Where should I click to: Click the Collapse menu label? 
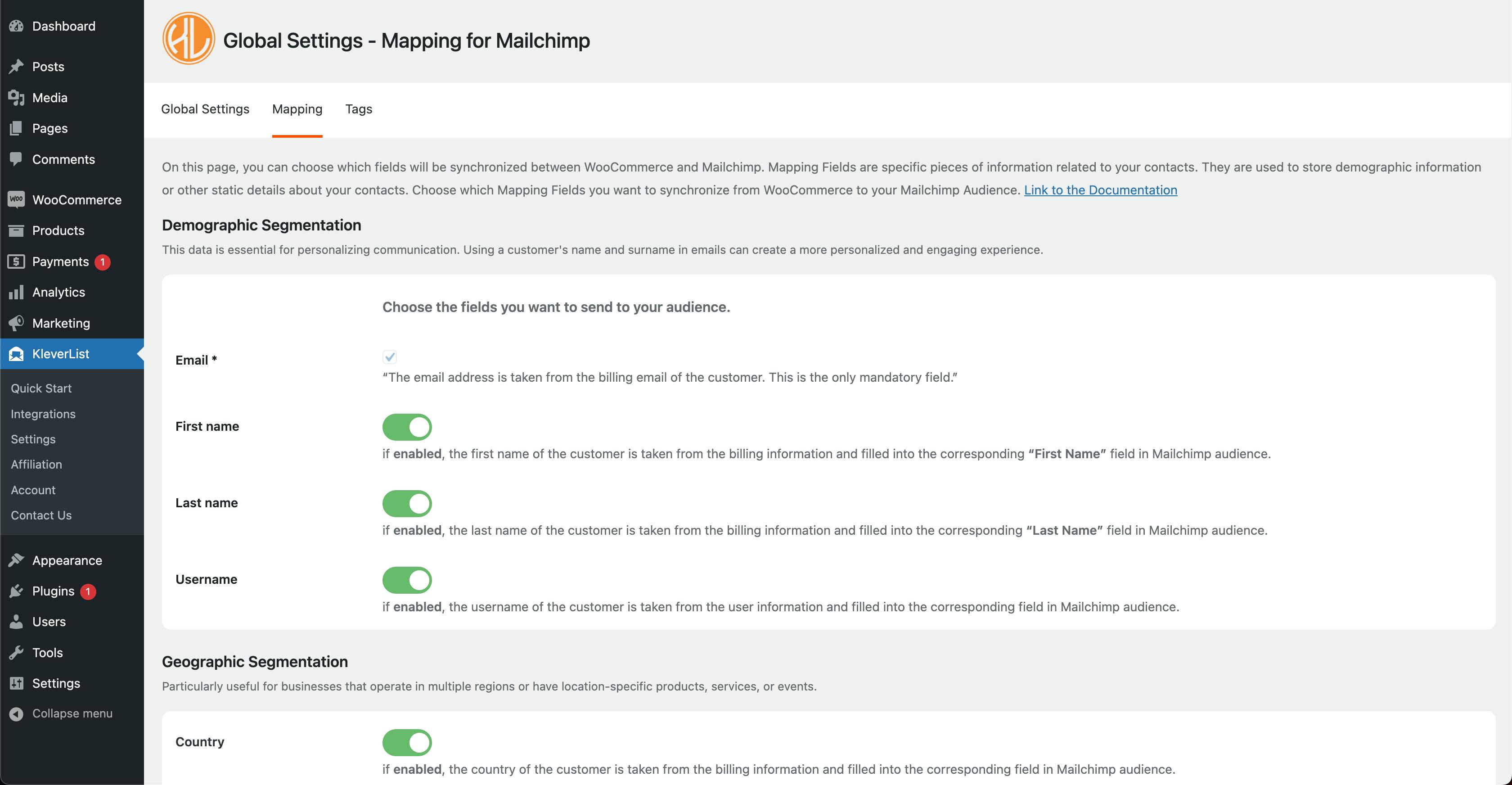72,713
